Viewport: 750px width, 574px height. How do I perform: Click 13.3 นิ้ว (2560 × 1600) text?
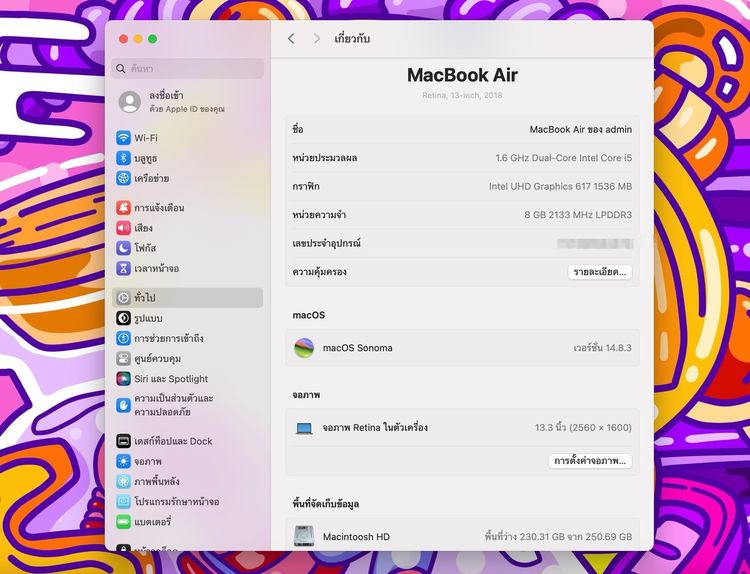tap(583, 428)
